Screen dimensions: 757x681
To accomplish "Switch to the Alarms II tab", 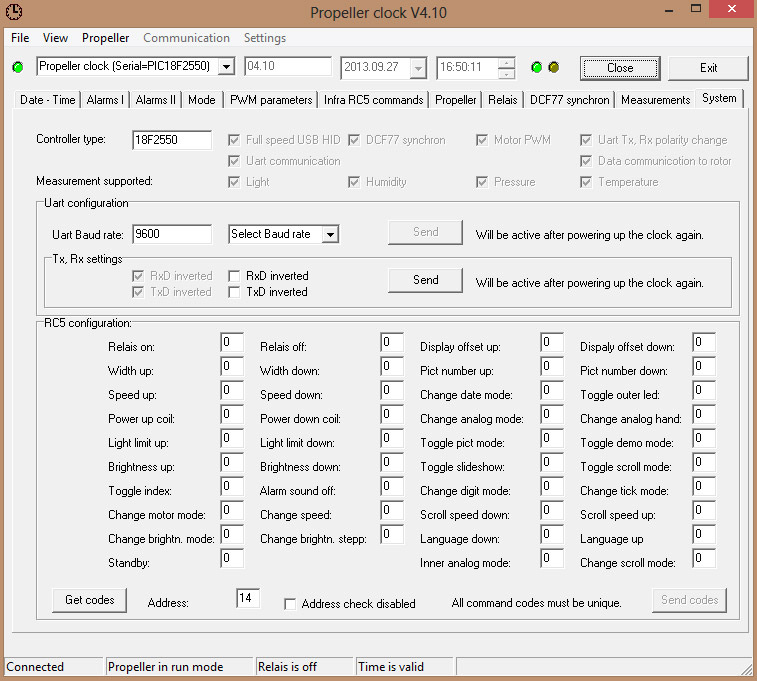I will coord(155,100).
